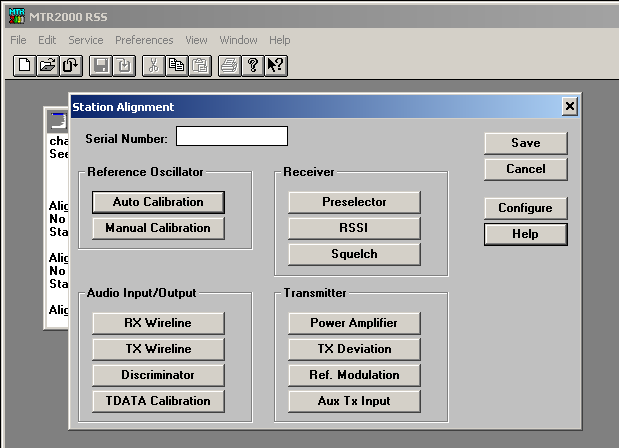Click the Serial Number input field
The image size is (619, 448).
232,136
